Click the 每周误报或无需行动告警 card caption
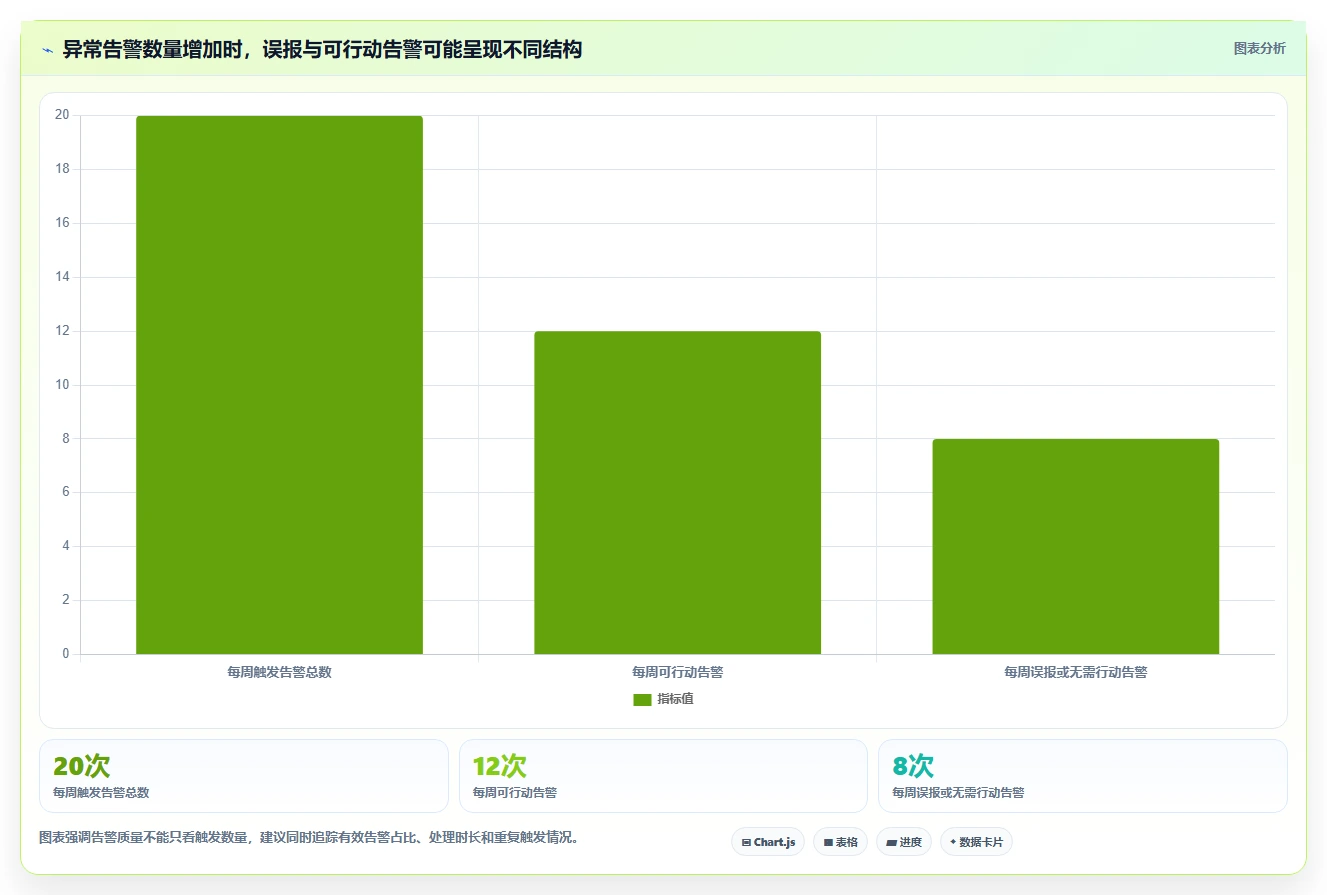This screenshot has height=895, width=1327. click(x=958, y=792)
